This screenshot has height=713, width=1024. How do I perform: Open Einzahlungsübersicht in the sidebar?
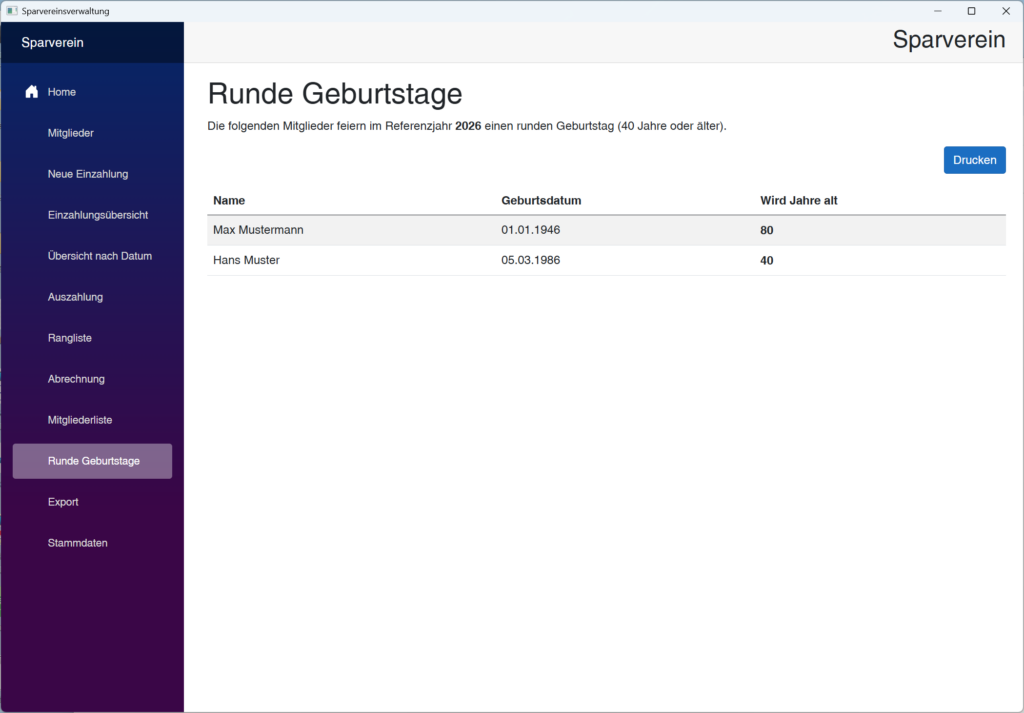pos(98,215)
